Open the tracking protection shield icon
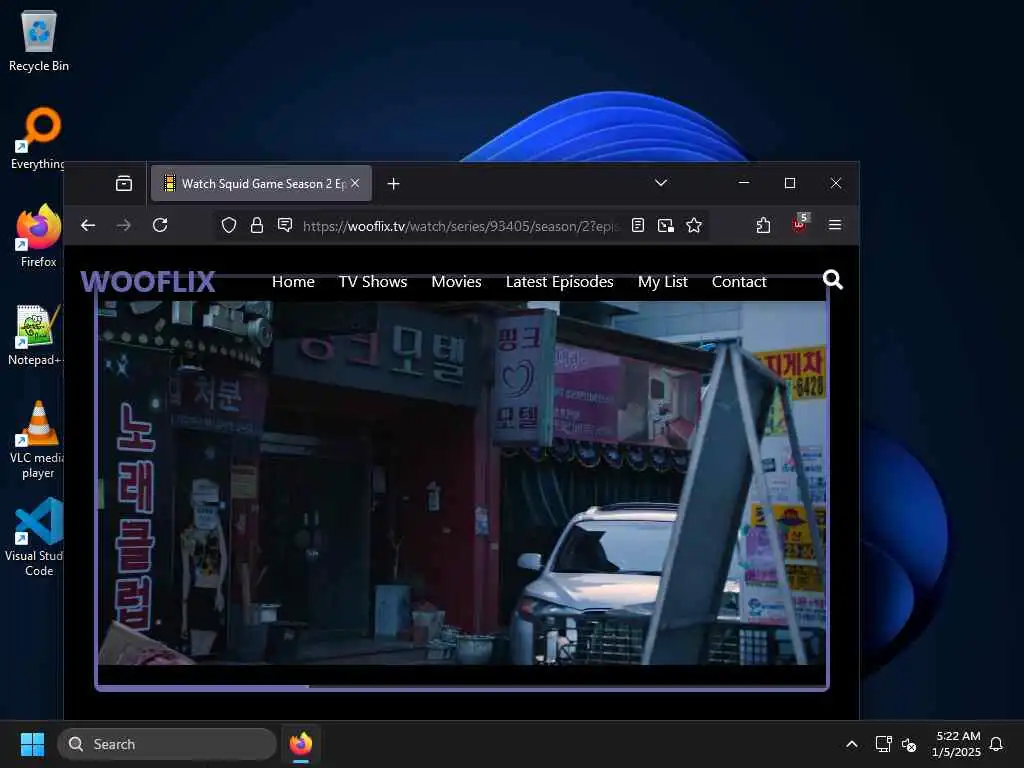This screenshot has height=768, width=1024. (x=229, y=225)
